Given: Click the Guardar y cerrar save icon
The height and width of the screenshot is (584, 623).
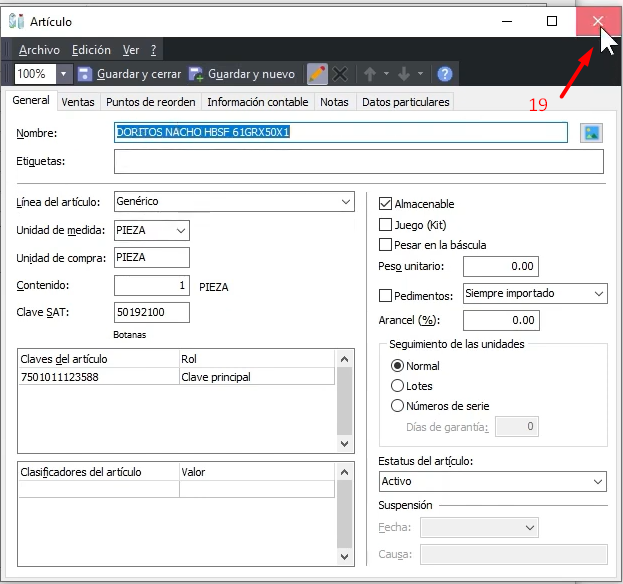Looking at the screenshot, I should click(x=85, y=74).
